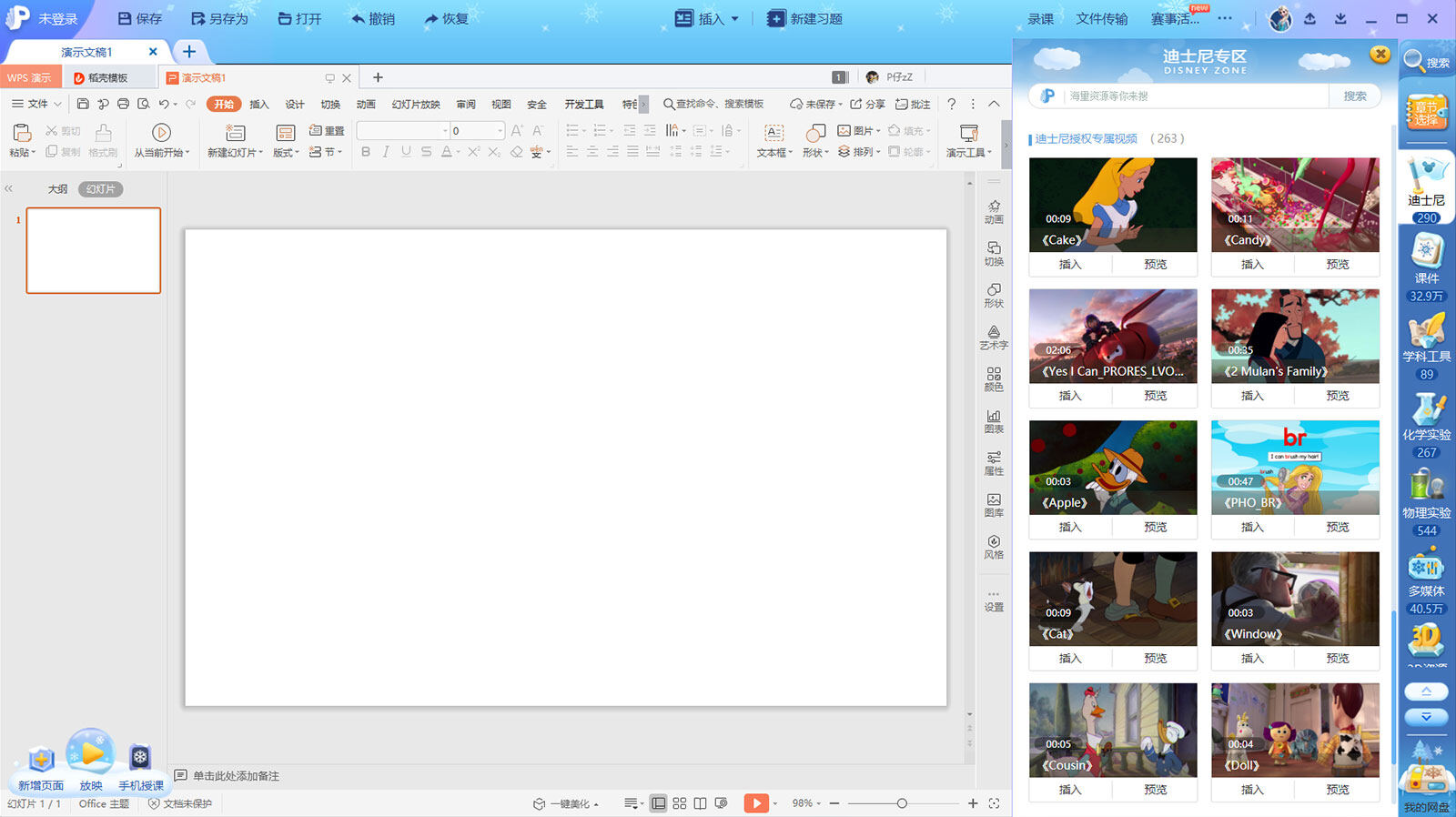Switch to the 稻壳模板 templates tab
Viewport: 1456px width, 817px height.
[x=108, y=78]
